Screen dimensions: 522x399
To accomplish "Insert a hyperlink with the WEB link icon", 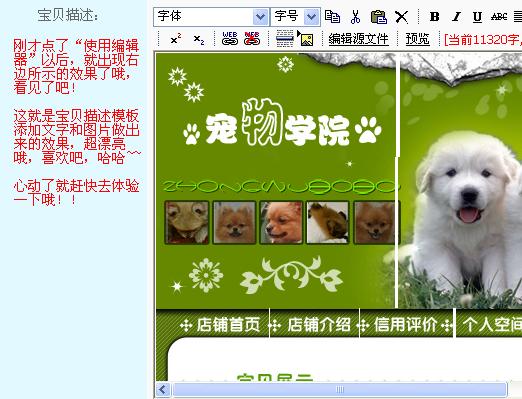I will pyautogui.click(x=230, y=39).
